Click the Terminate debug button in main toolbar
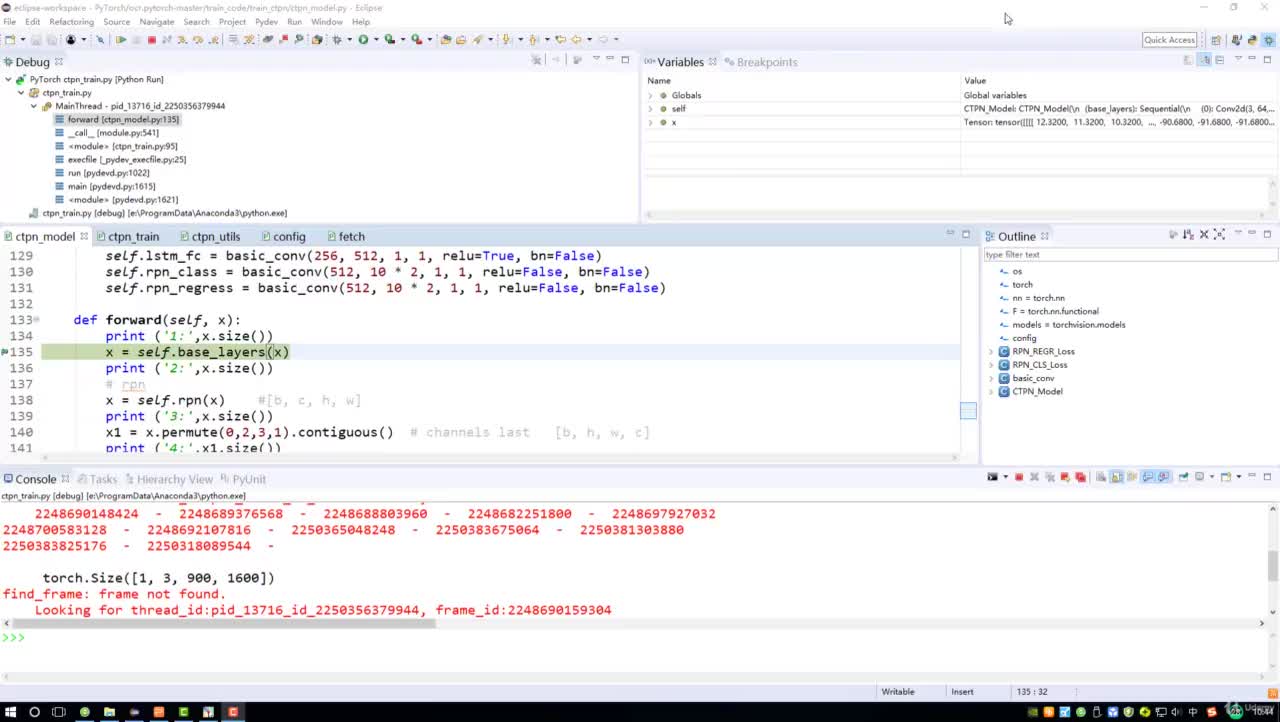 click(152, 40)
